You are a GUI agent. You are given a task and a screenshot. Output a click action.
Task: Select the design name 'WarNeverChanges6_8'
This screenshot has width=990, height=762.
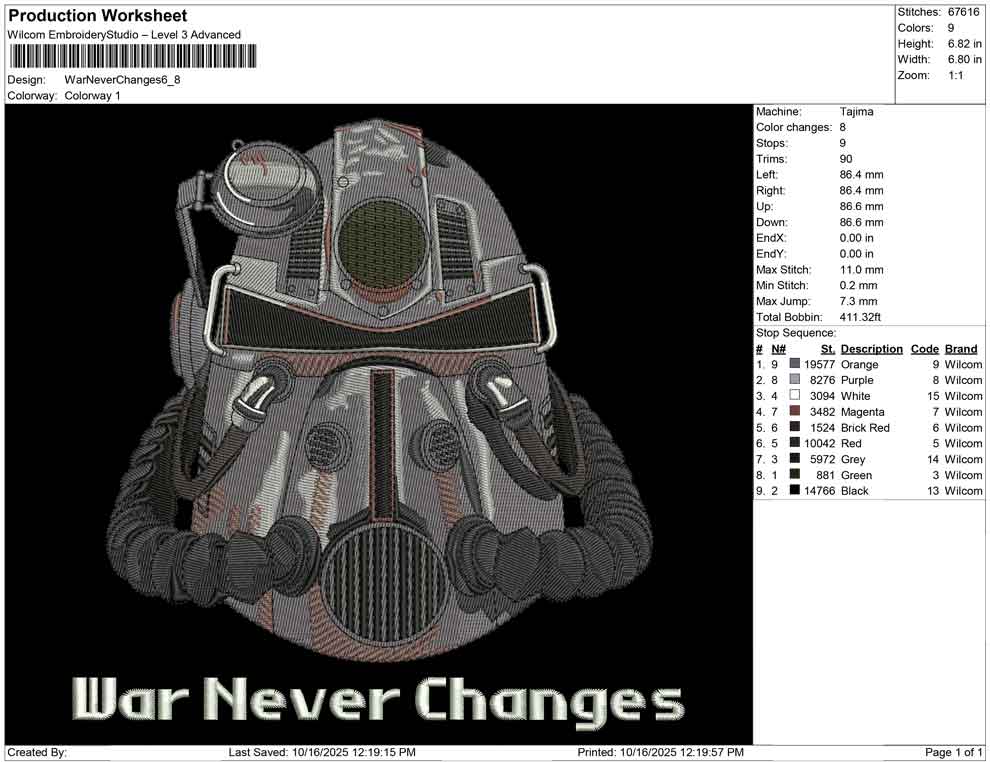(122, 80)
